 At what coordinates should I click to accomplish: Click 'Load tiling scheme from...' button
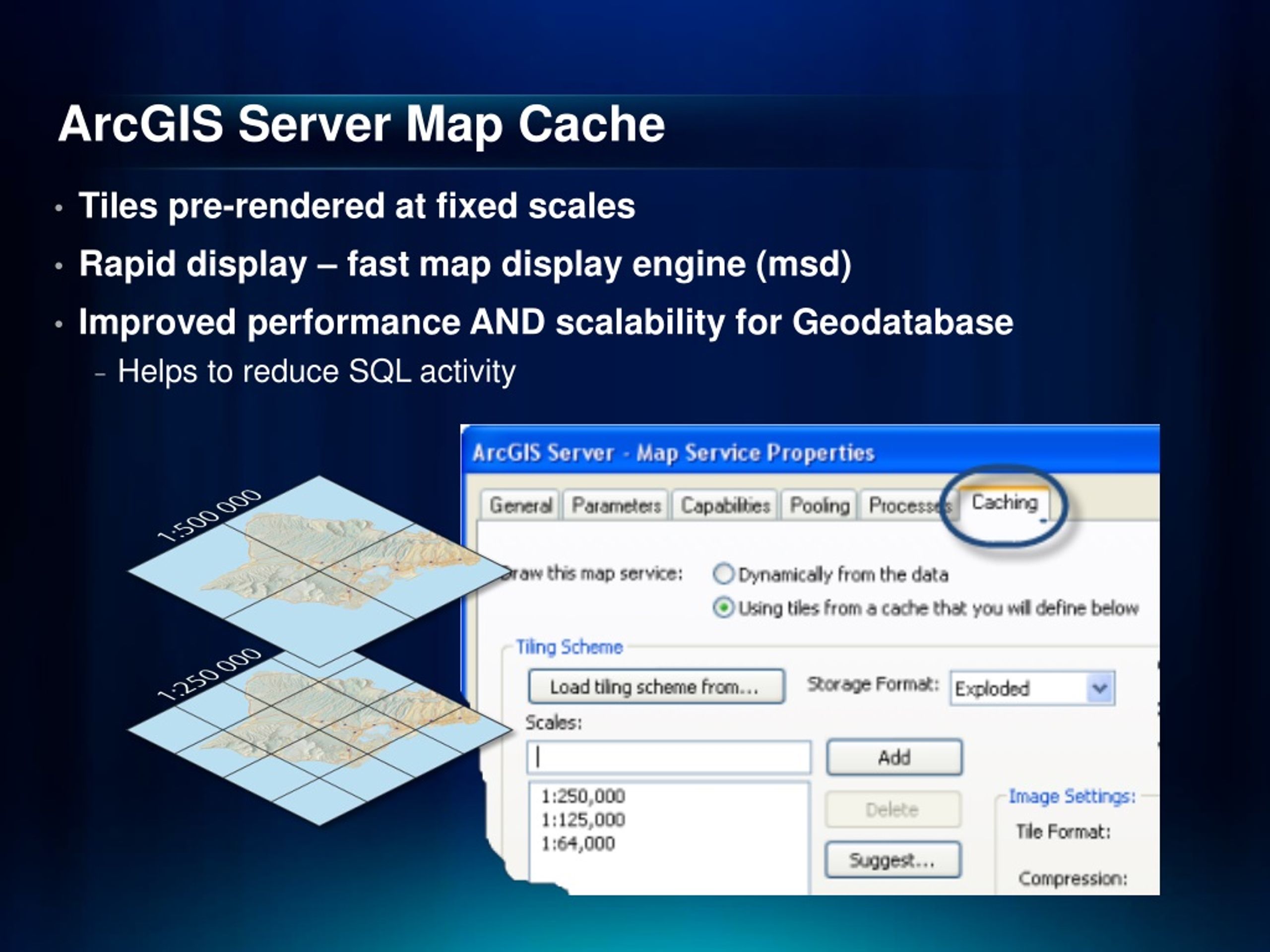tap(656, 687)
